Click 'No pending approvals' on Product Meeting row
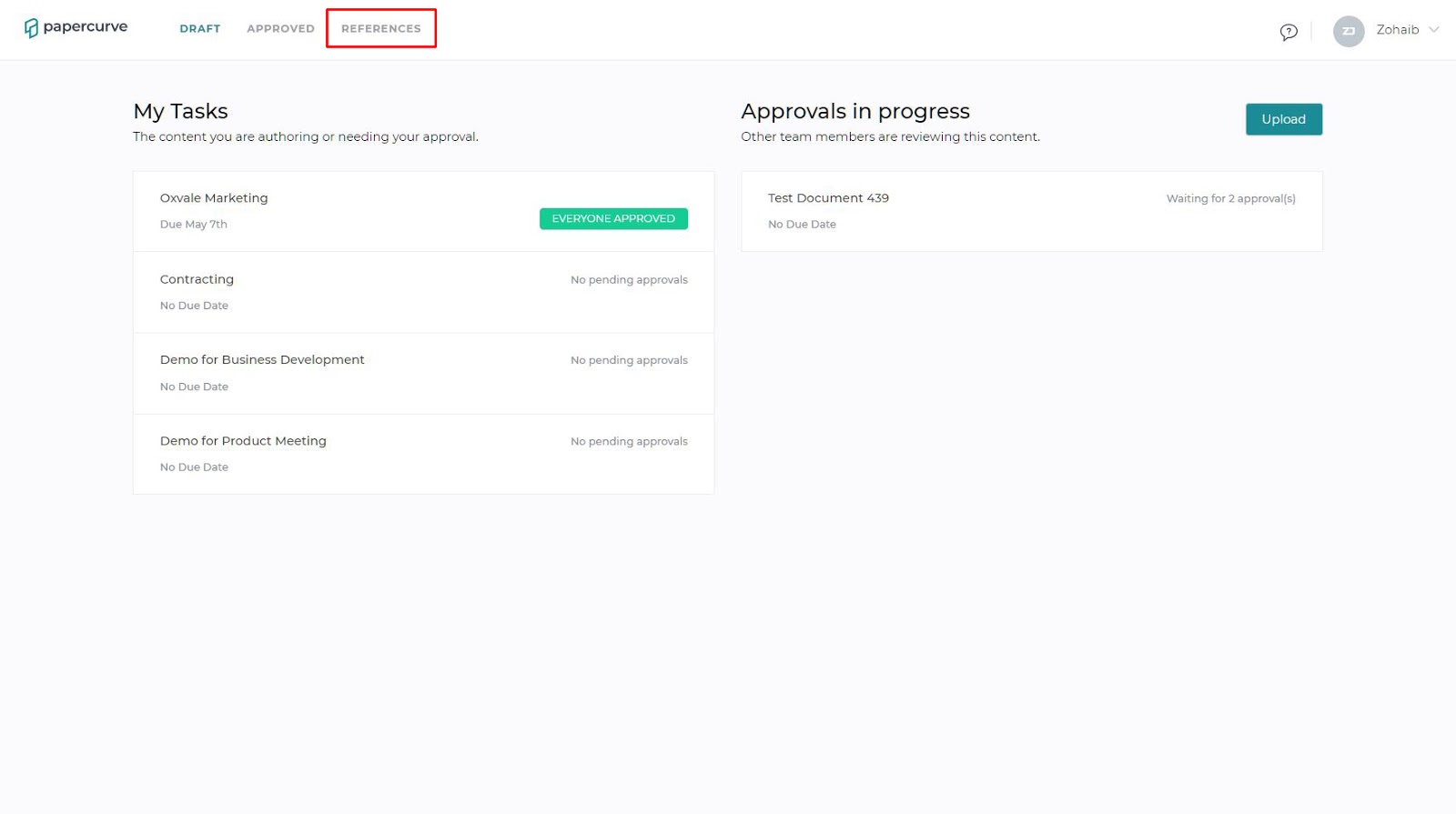Screen dimensions: 1456x814 click(x=629, y=442)
